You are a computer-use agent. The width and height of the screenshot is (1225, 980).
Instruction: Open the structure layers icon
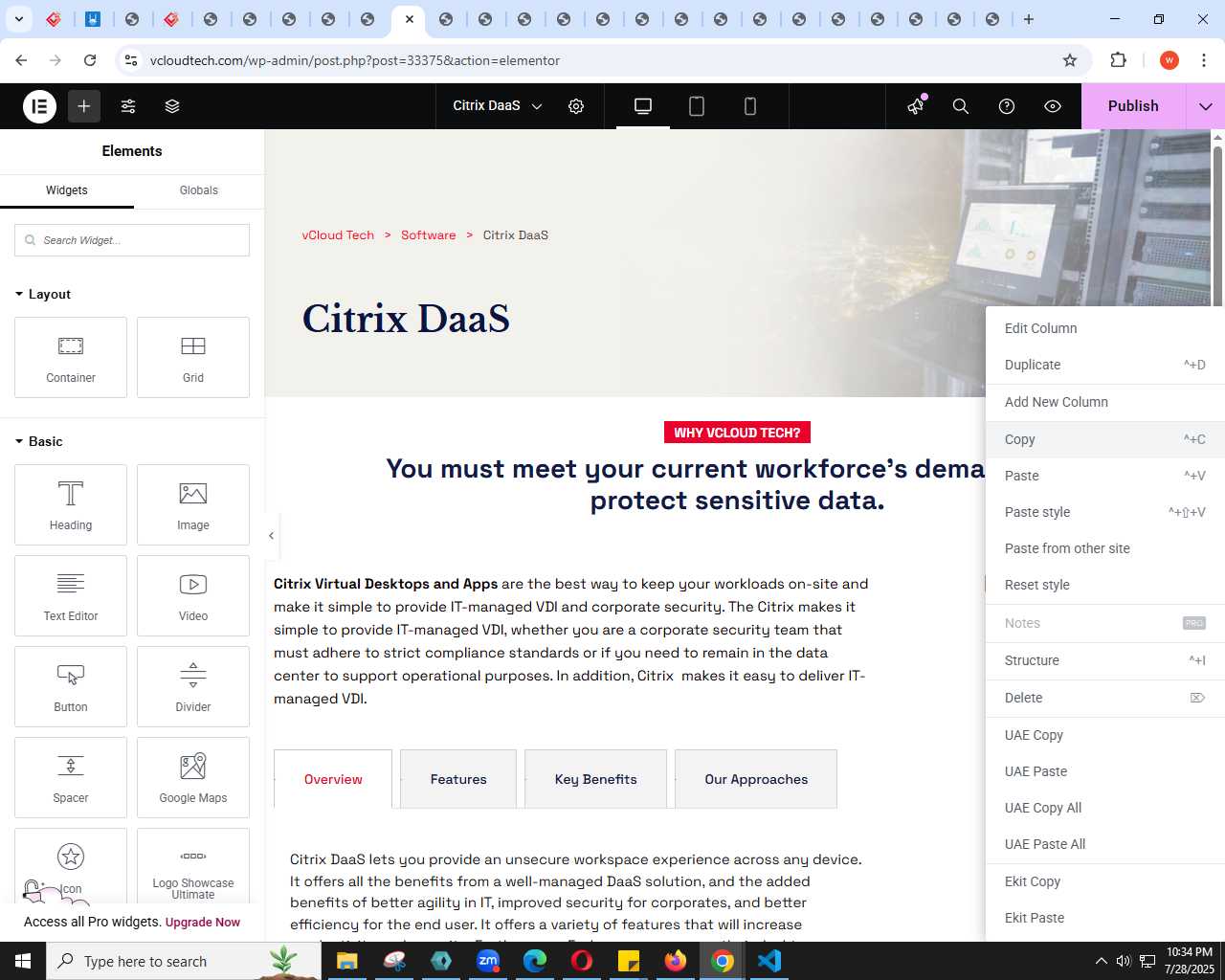pos(172,106)
